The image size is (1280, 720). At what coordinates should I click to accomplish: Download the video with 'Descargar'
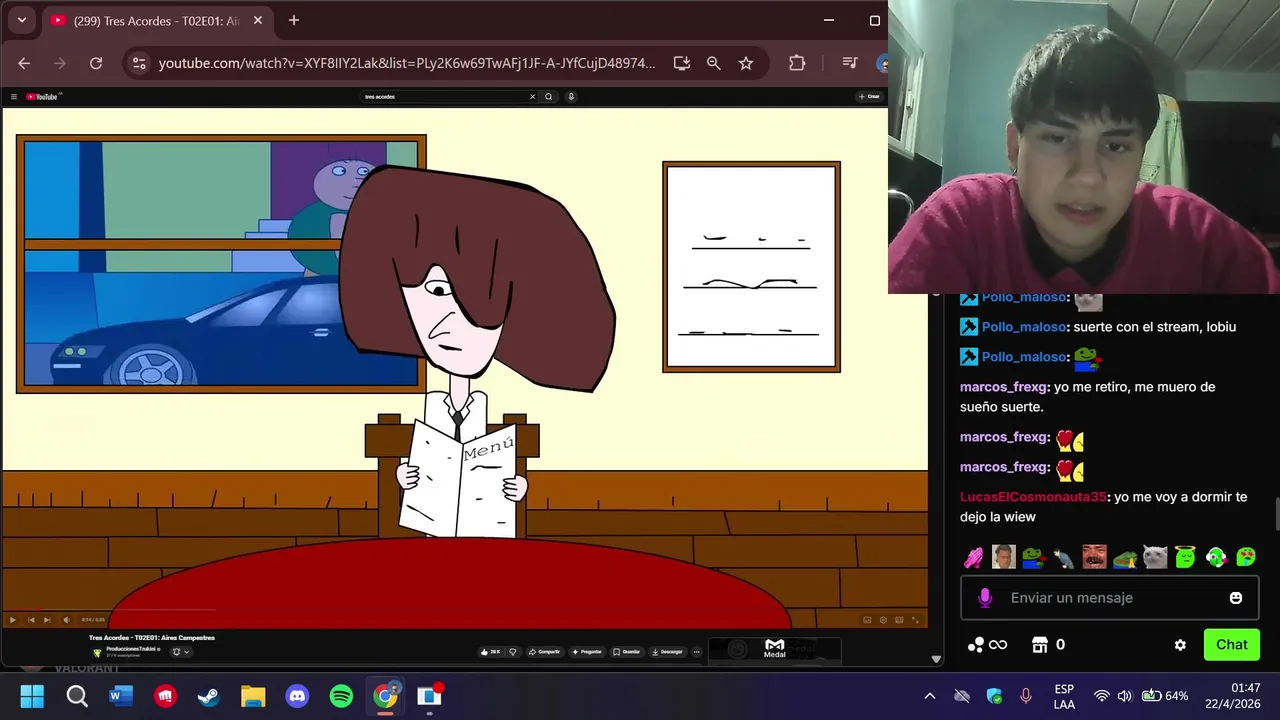tap(667, 652)
